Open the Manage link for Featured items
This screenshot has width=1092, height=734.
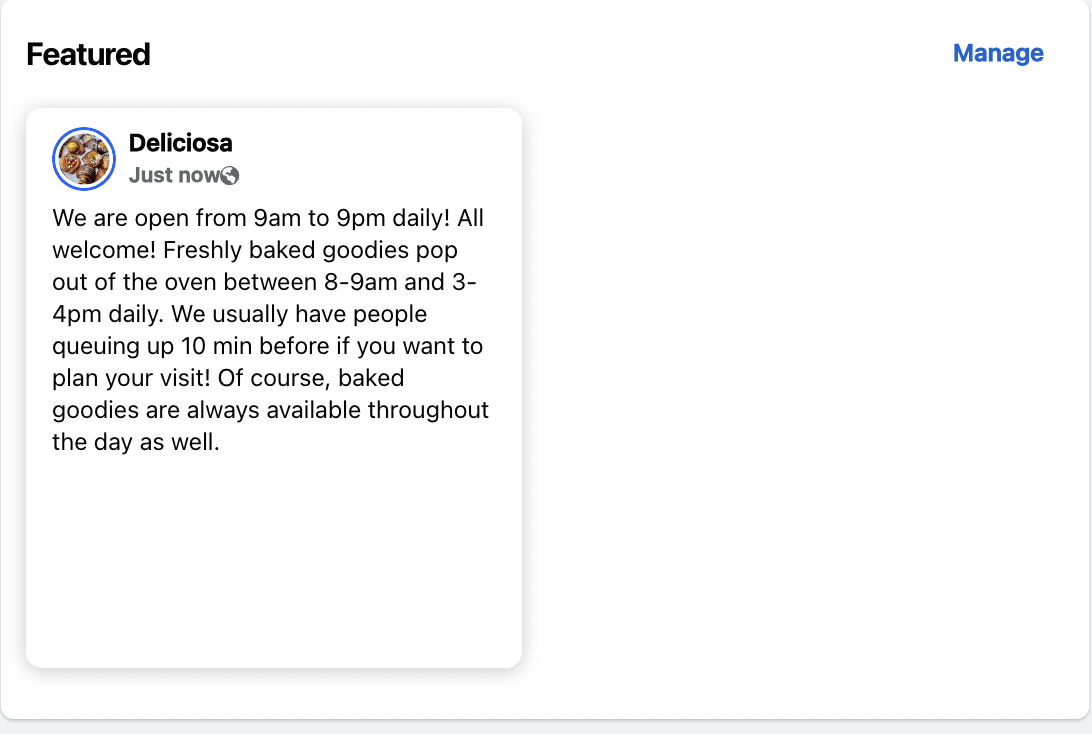pos(998,53)
